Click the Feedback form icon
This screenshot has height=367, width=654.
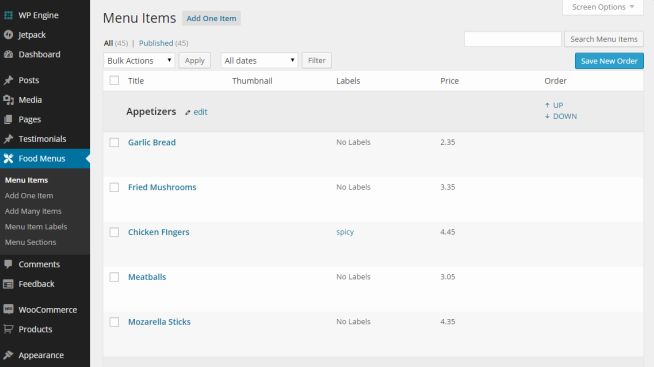(x=8, y=284)
